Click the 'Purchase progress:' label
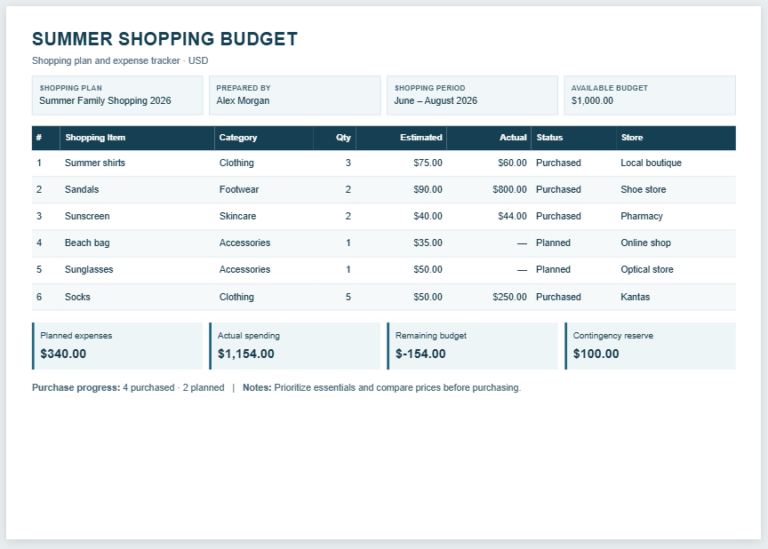This screenshot has height=549, width=768. pos(76,388)
